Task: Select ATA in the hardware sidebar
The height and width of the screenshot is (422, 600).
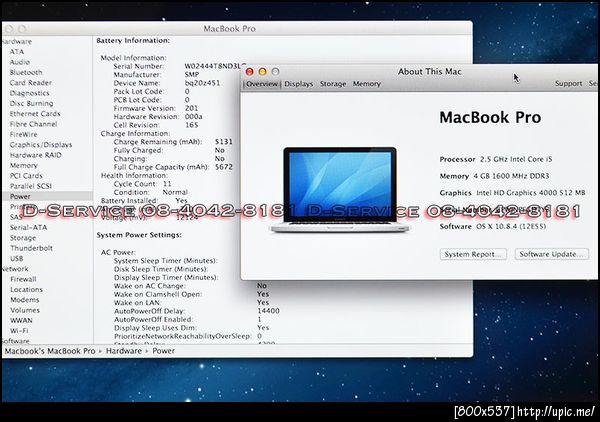Action: [x=17, y=52]
